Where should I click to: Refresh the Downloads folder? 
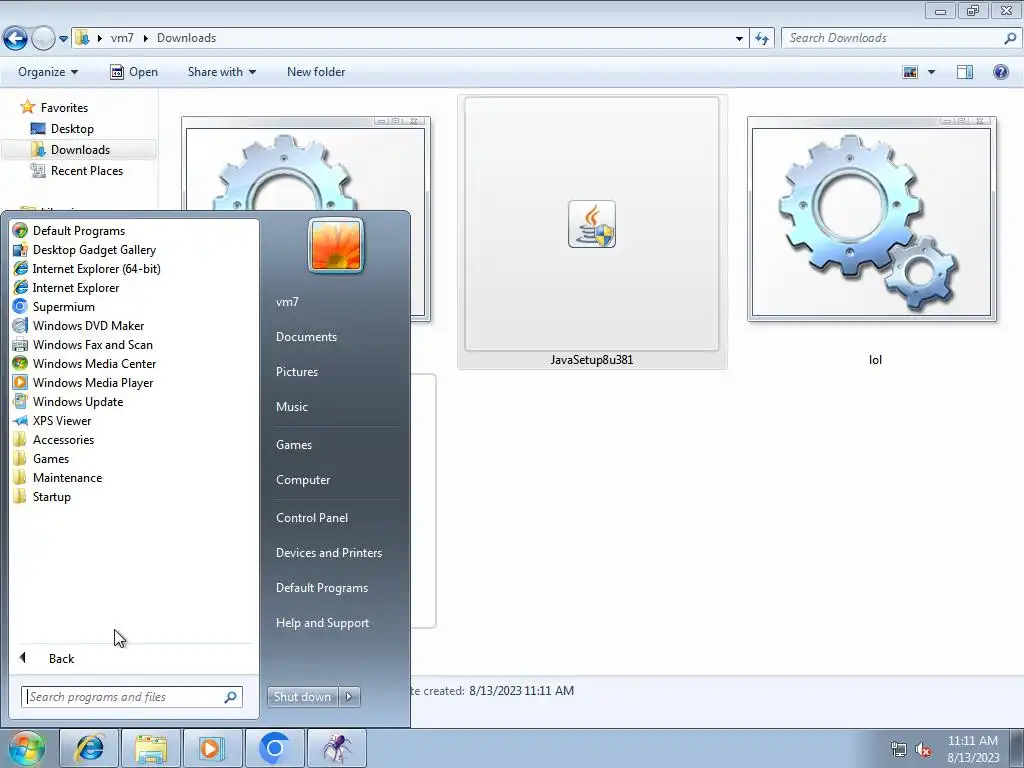click(x=761, y=39)
